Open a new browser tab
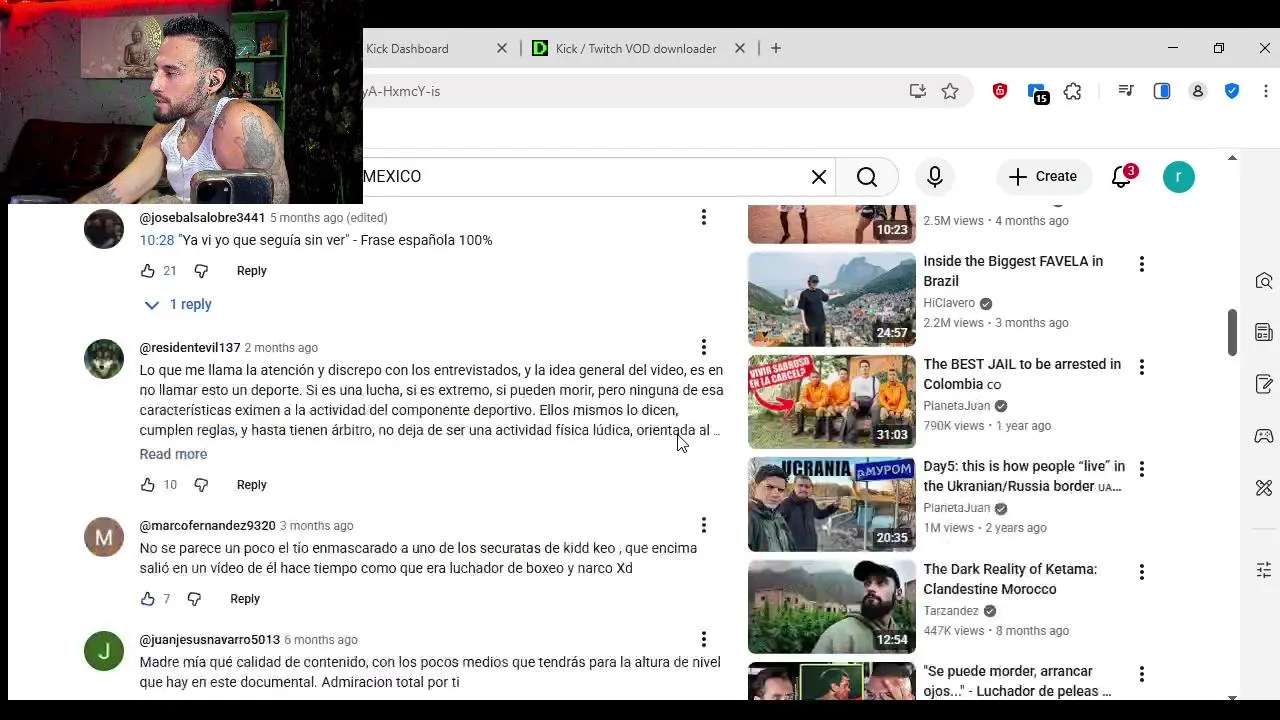The height and width of the screenshot is (720, 1280). 776,48
